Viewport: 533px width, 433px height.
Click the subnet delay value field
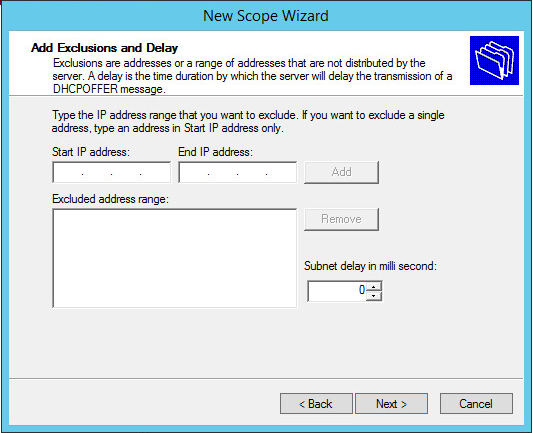coord(337,291)
